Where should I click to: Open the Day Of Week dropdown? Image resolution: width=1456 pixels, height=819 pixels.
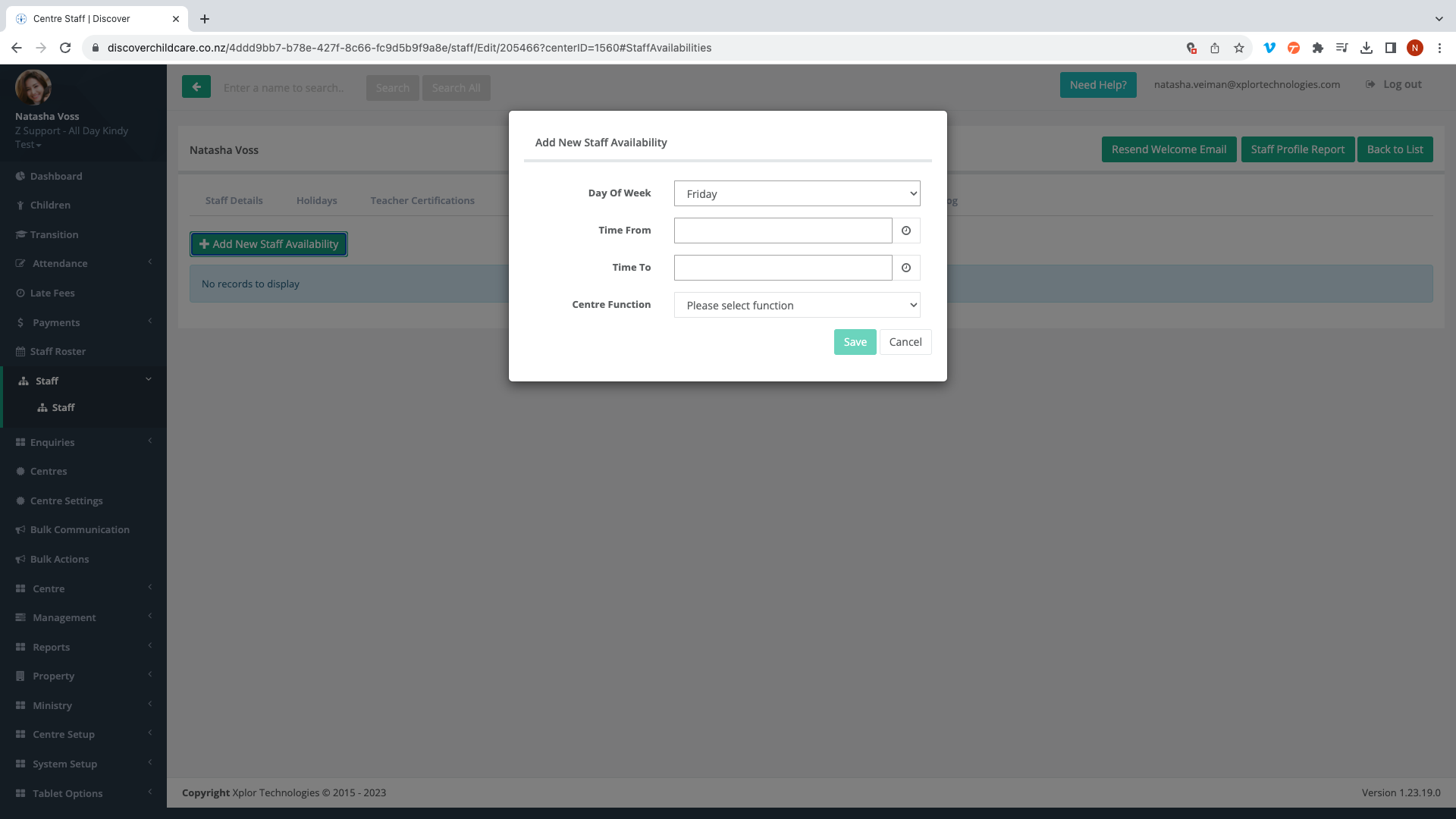coord(796,193)
